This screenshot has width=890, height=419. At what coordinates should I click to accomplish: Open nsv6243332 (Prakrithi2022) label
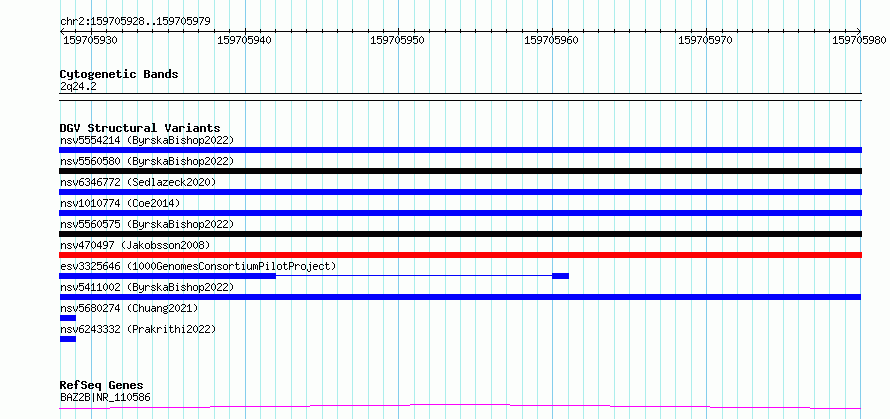138,329
